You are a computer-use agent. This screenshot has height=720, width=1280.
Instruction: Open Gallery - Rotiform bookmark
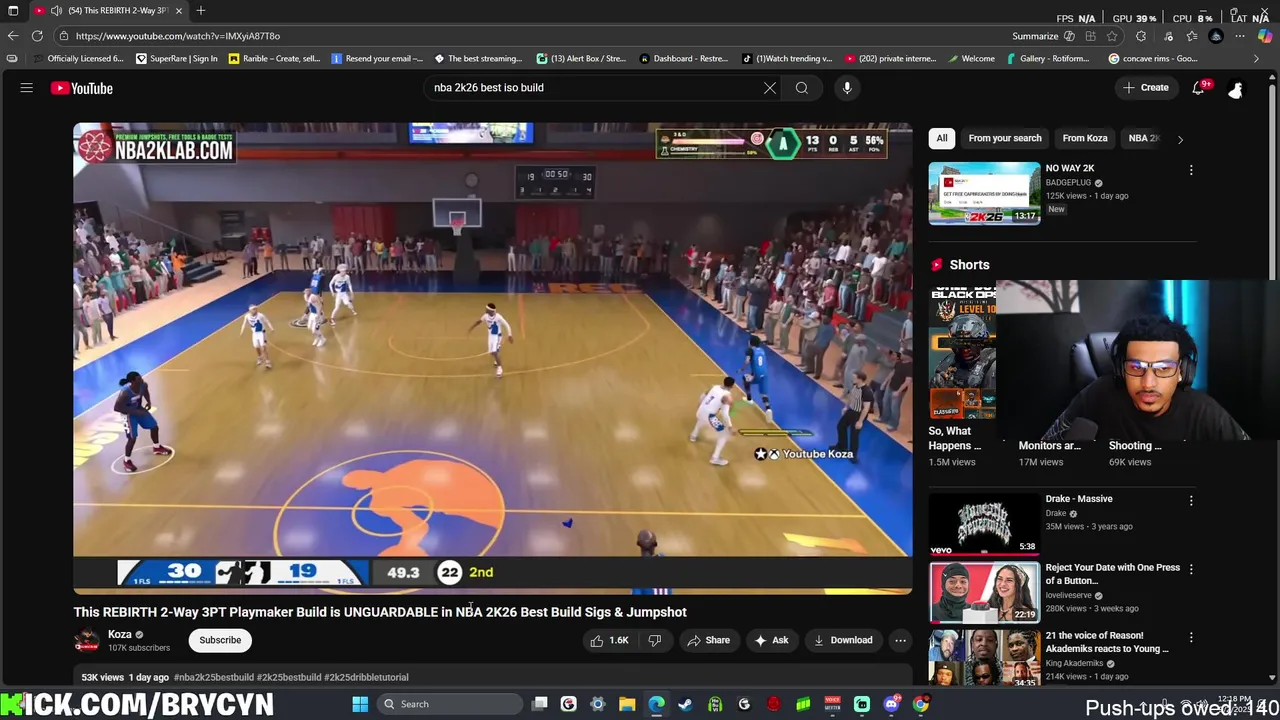point(1046,59)
